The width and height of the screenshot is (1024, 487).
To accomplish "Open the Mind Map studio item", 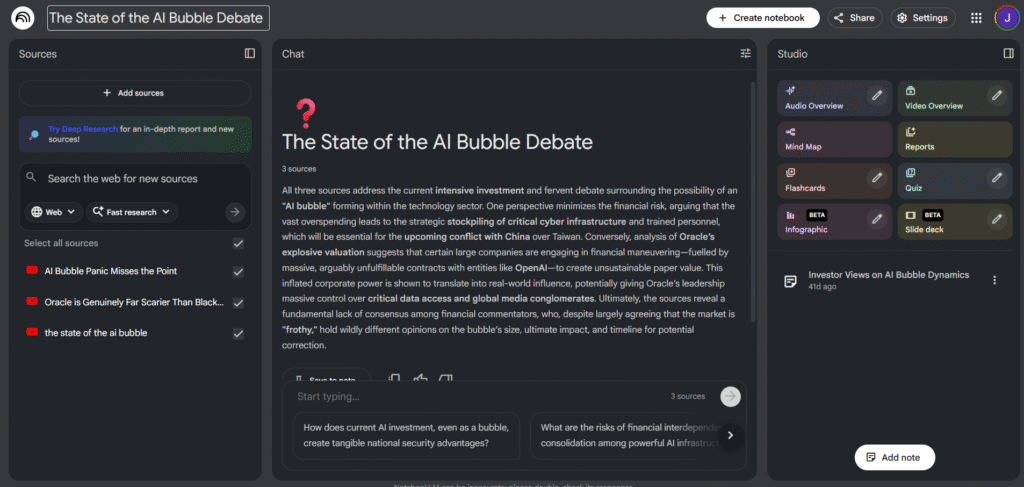I will 834,139.
